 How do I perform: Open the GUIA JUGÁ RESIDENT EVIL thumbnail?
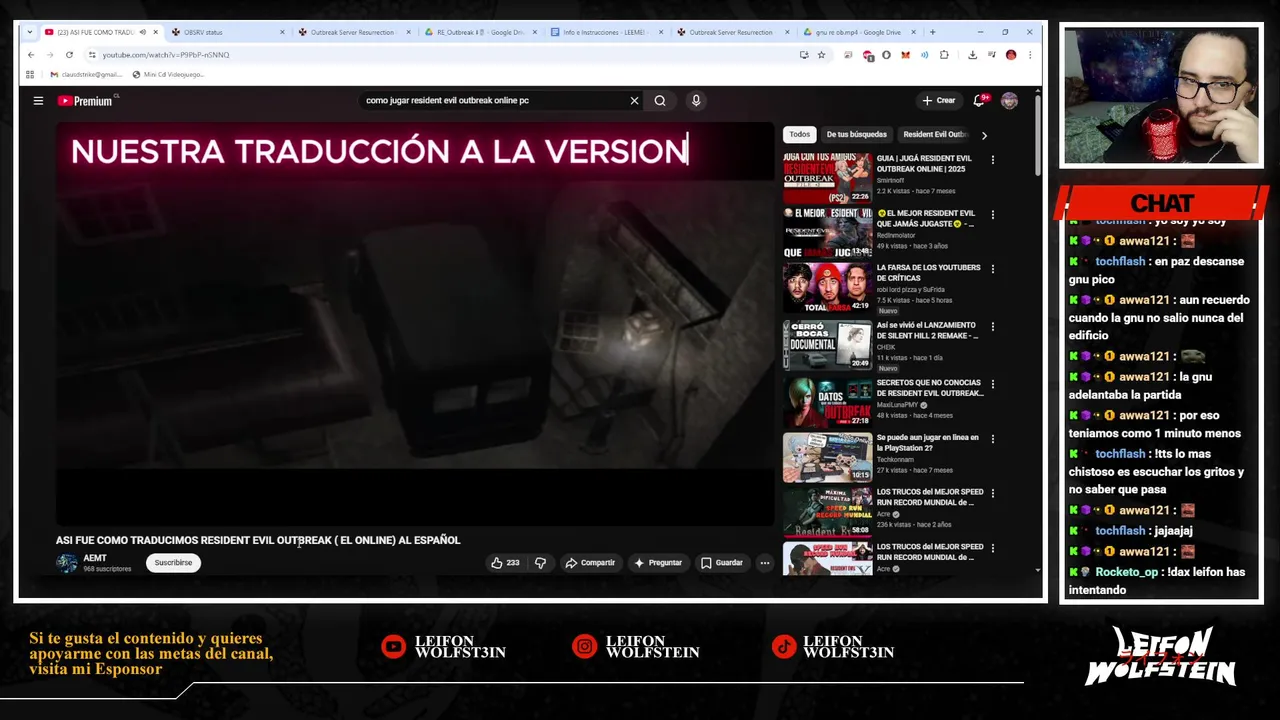(x=827, y=178)
